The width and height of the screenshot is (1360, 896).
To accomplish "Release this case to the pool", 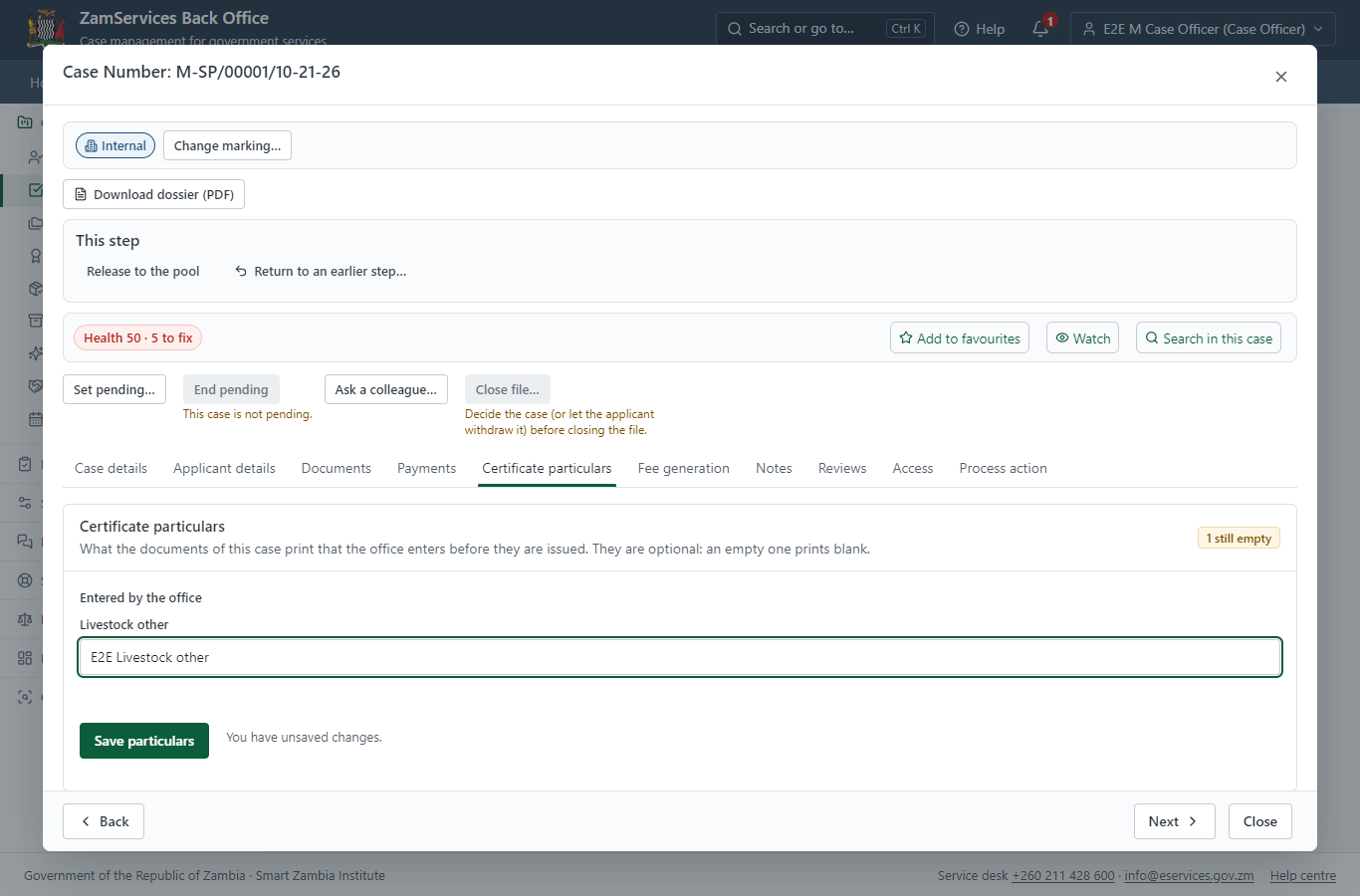I will point(142,271).
